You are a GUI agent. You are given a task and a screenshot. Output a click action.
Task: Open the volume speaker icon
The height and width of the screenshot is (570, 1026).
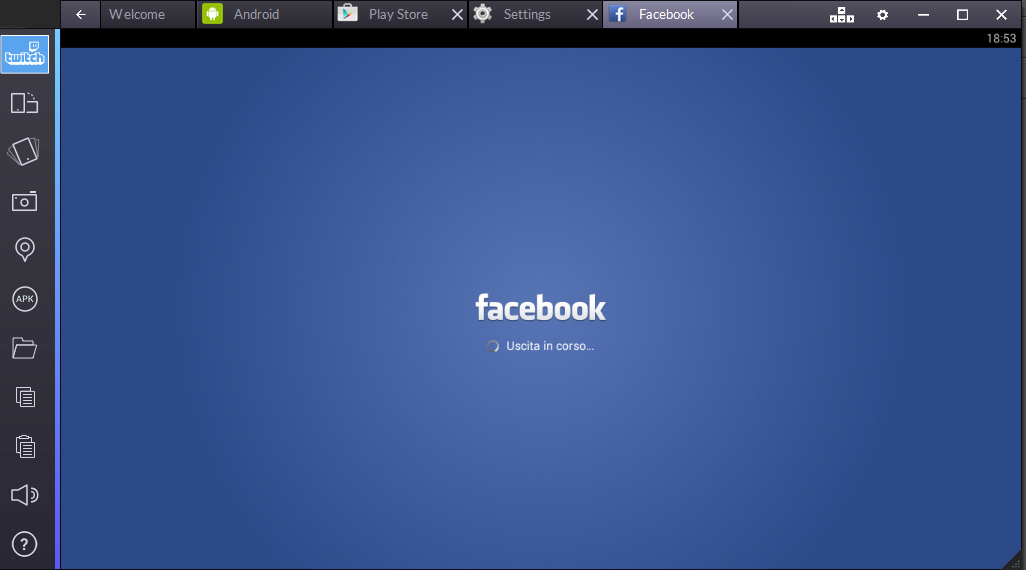[x=24, y=495]
